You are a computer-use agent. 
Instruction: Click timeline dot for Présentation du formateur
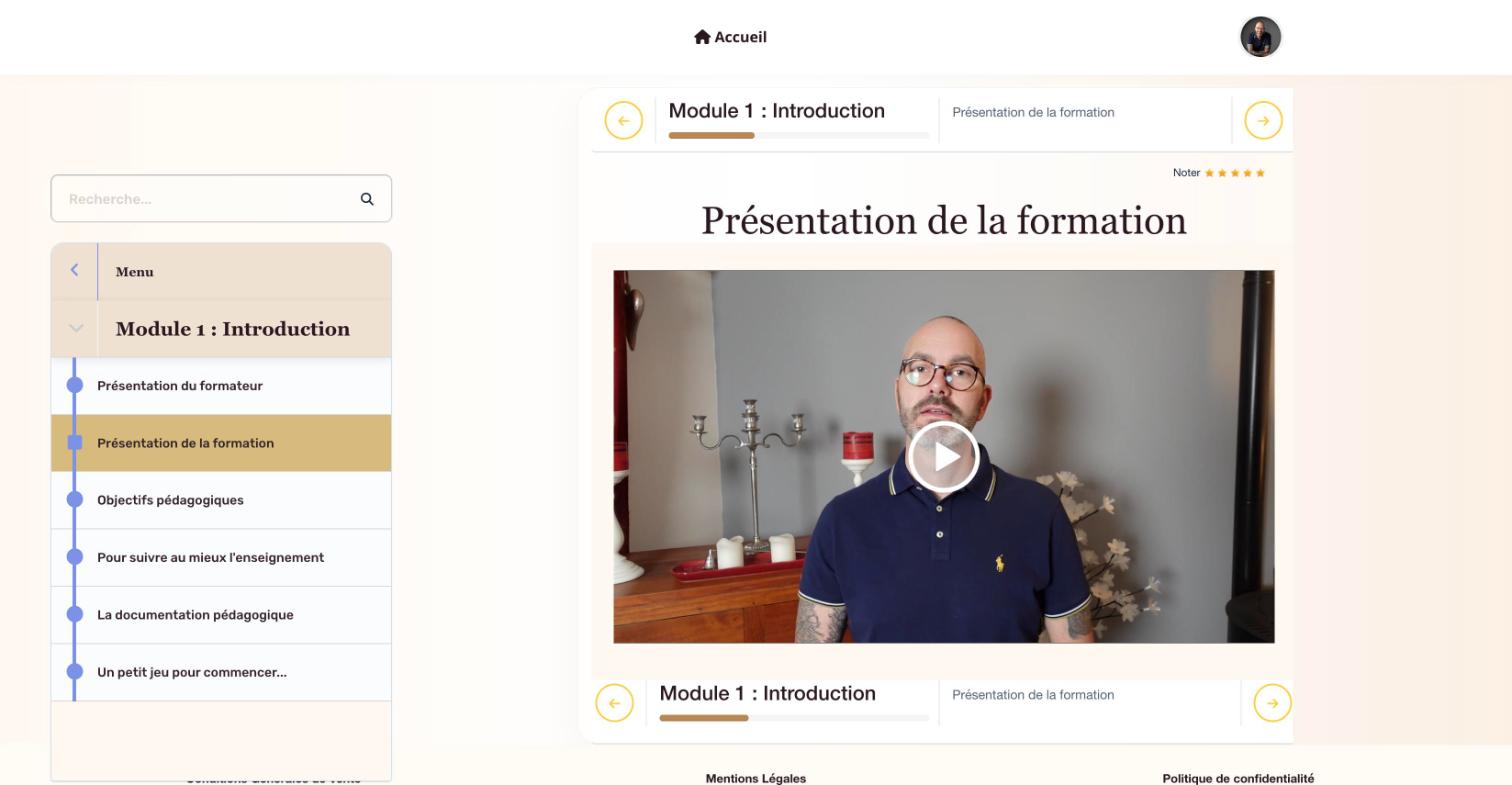(x=75, y=385)
